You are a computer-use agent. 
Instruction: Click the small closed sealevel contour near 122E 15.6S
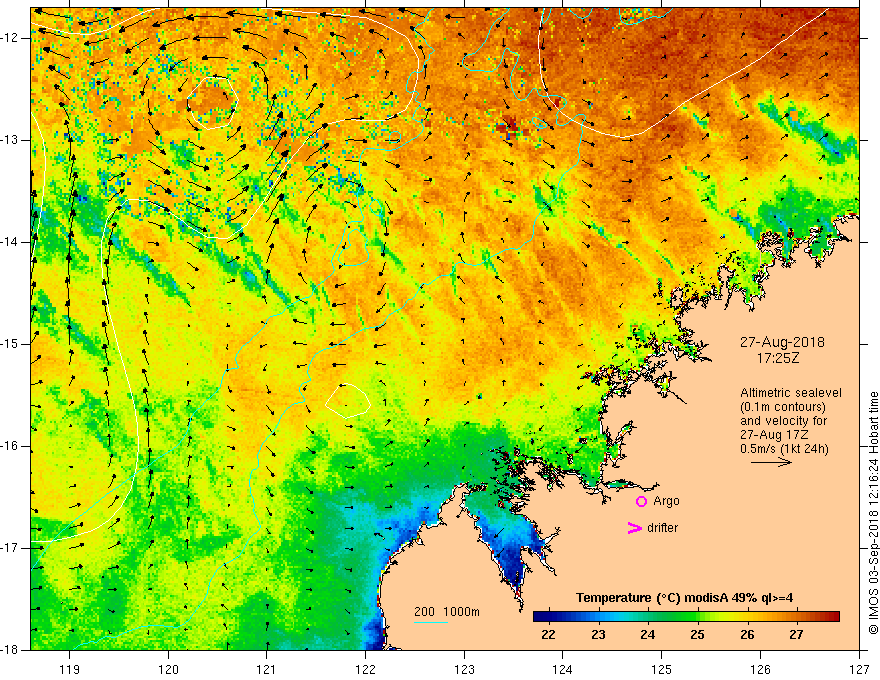[x=348, y=401]
